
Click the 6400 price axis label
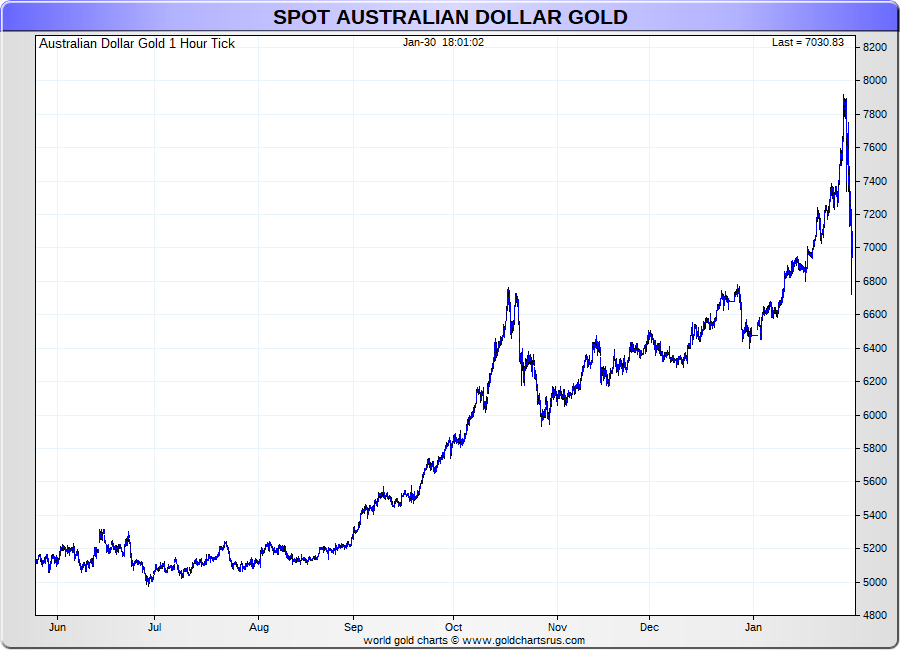pyautogui.click(x=875, y=348)
